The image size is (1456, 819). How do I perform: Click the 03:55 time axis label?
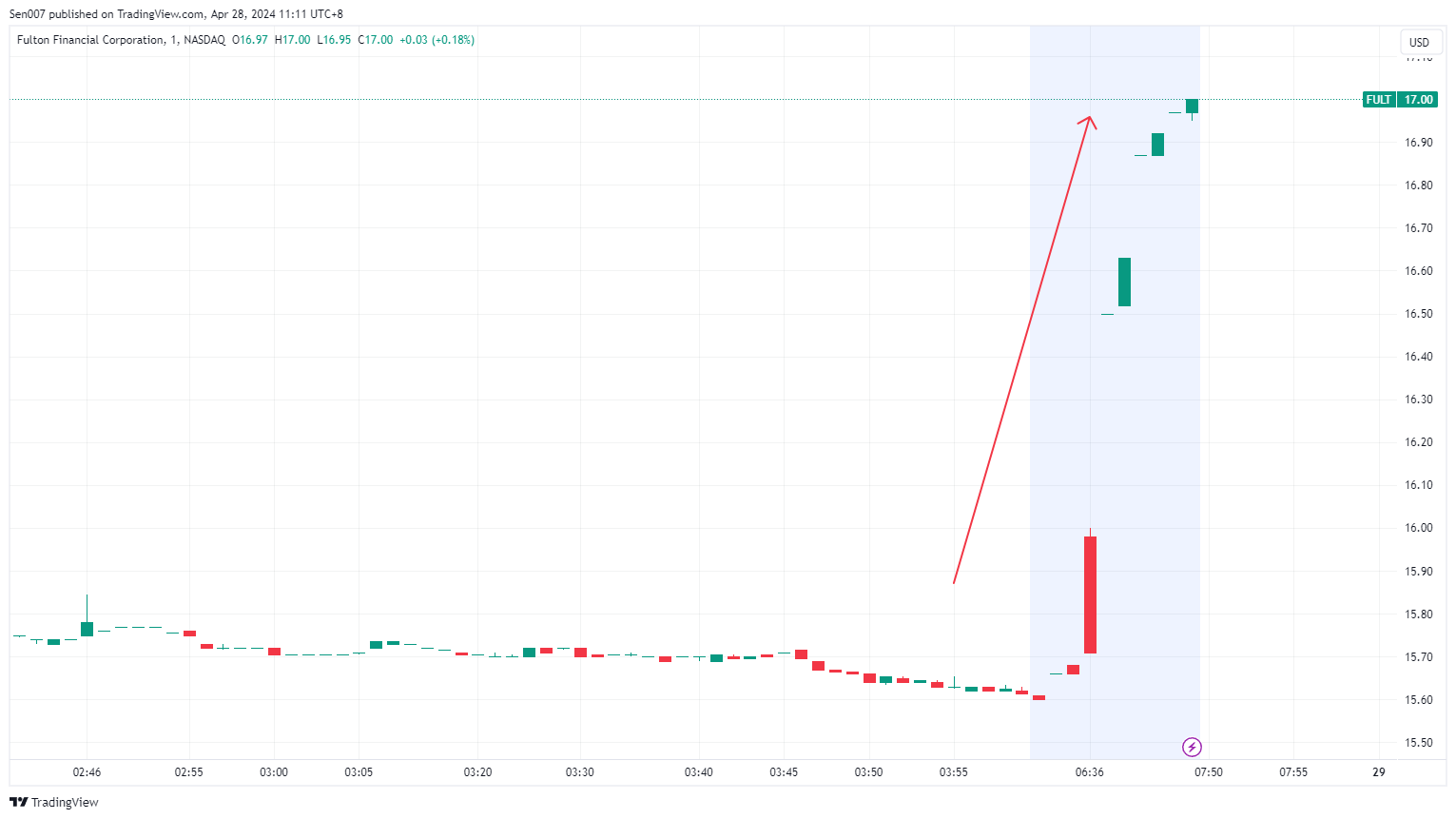point(954,772)
